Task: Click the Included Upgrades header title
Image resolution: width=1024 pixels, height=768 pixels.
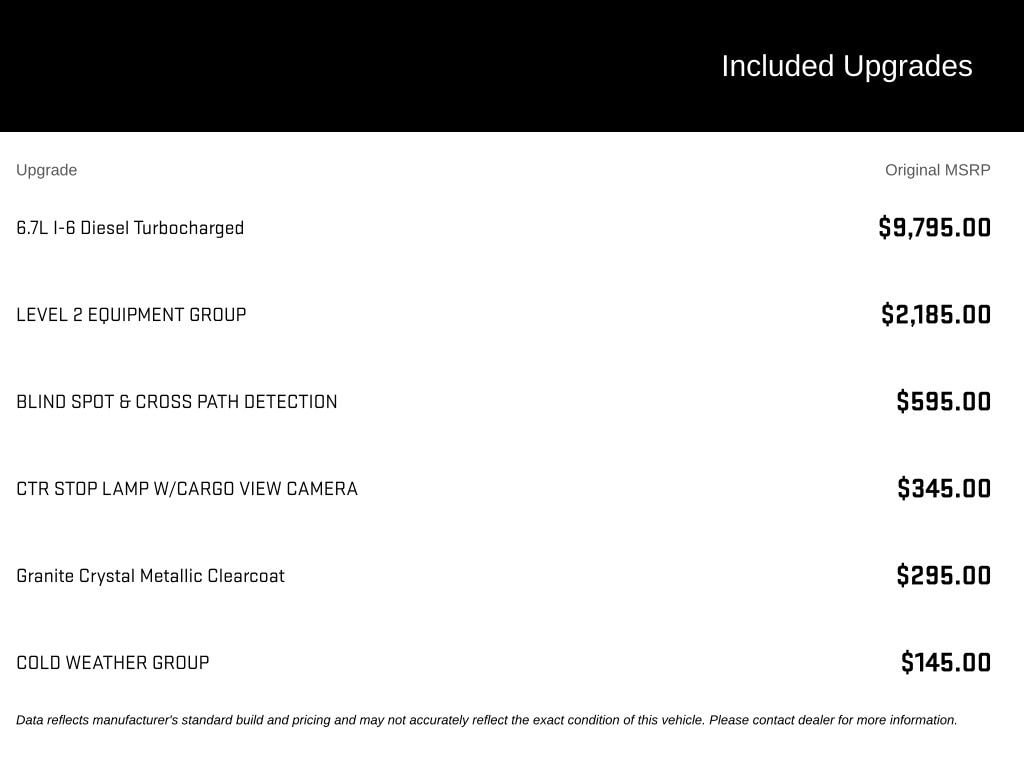Action: click(846, 66)
